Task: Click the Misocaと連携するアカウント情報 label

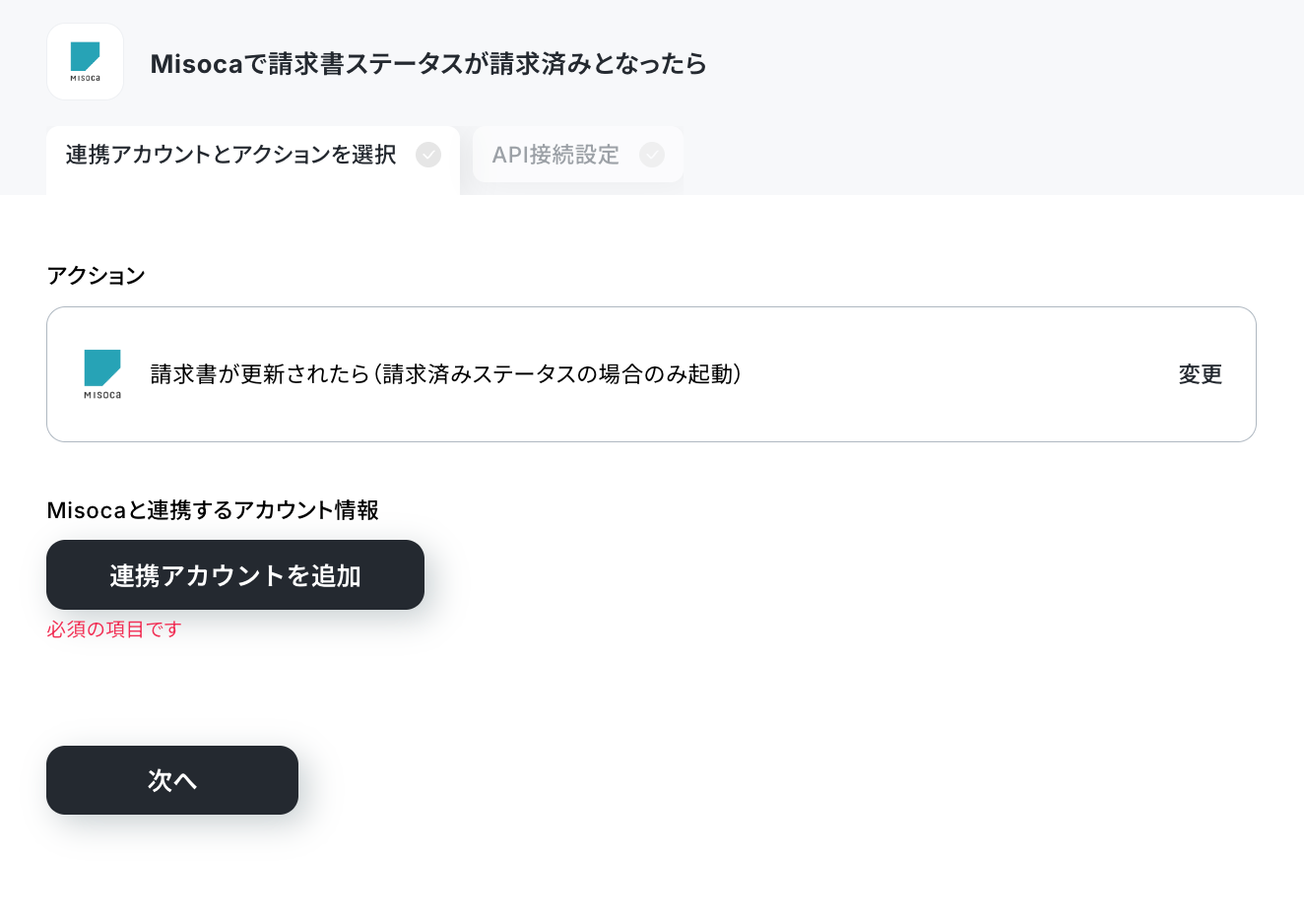Action: 213,510
